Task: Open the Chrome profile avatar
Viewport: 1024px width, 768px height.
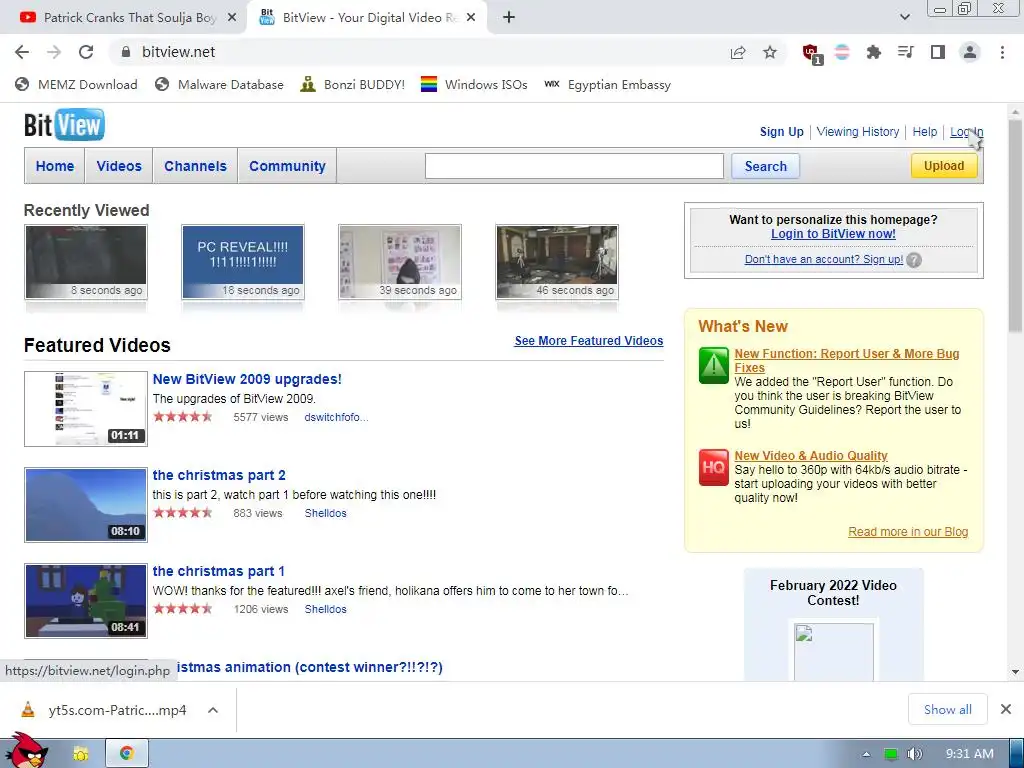Action: click(970, 52)
